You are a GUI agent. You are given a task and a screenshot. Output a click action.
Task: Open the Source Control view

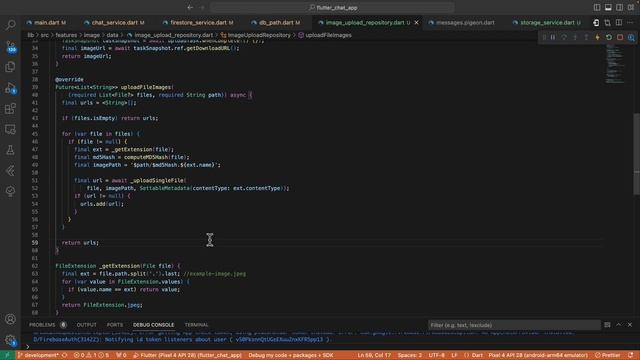click(x=10, y=46)
